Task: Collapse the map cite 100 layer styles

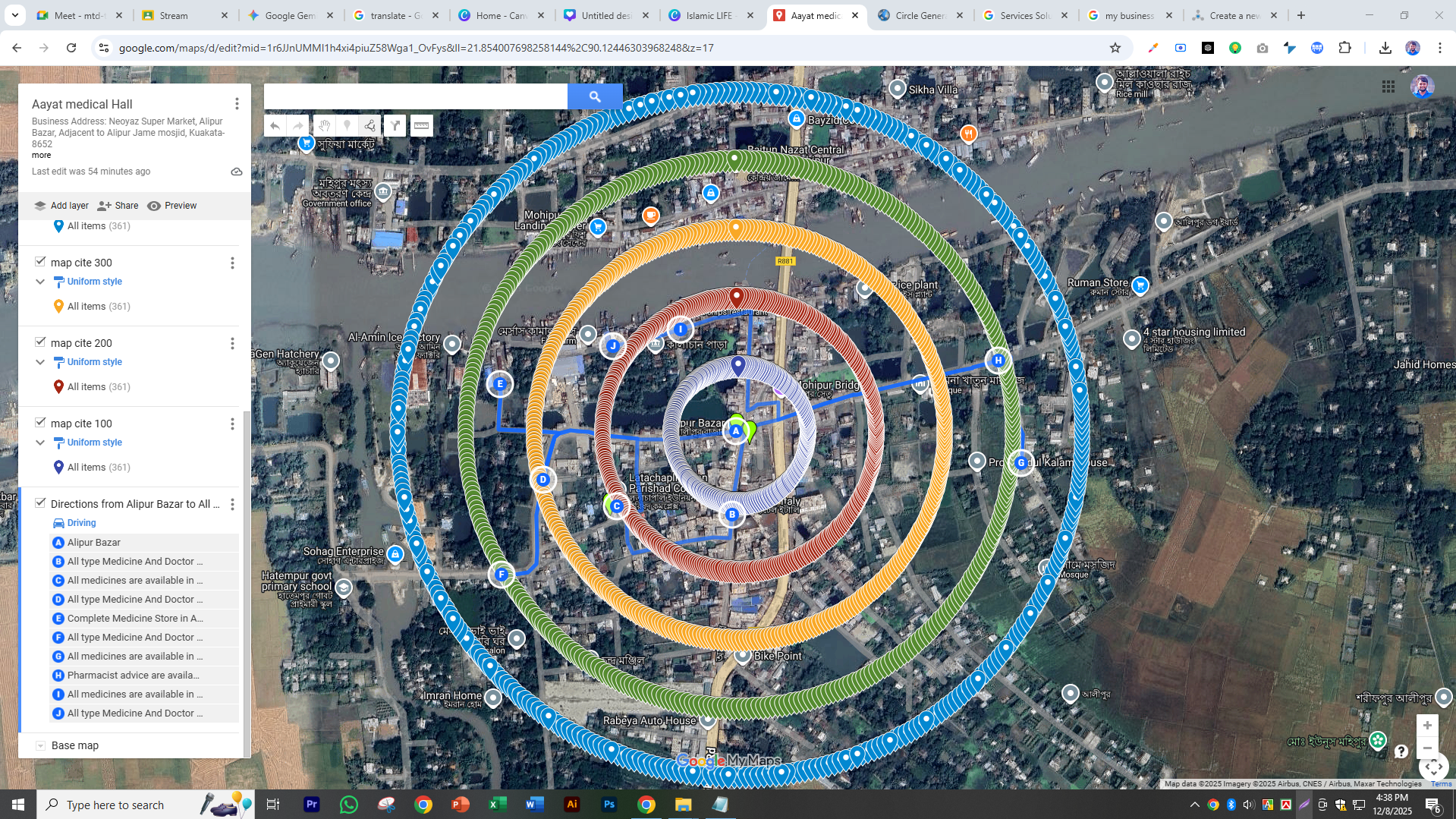Action: (40, 442)
